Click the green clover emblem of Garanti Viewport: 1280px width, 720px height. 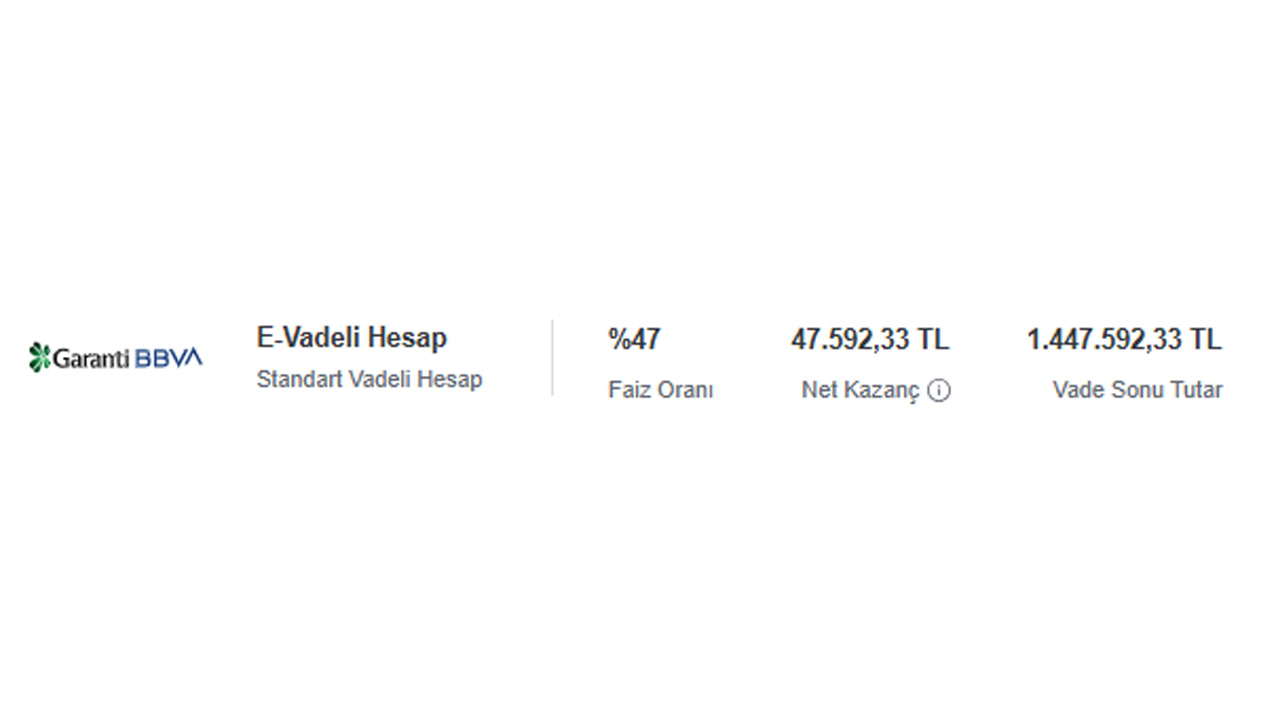click(39, 357)
